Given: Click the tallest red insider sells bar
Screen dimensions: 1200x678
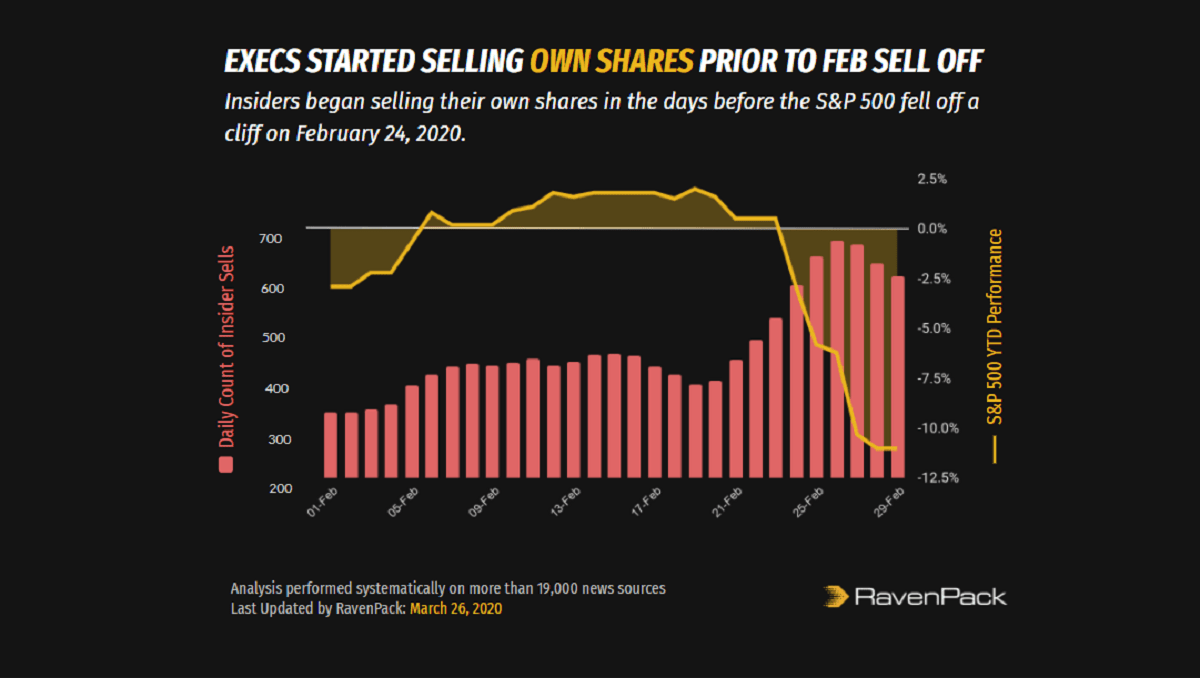Looking at the screenshot, I should click(x=837, y=358).
